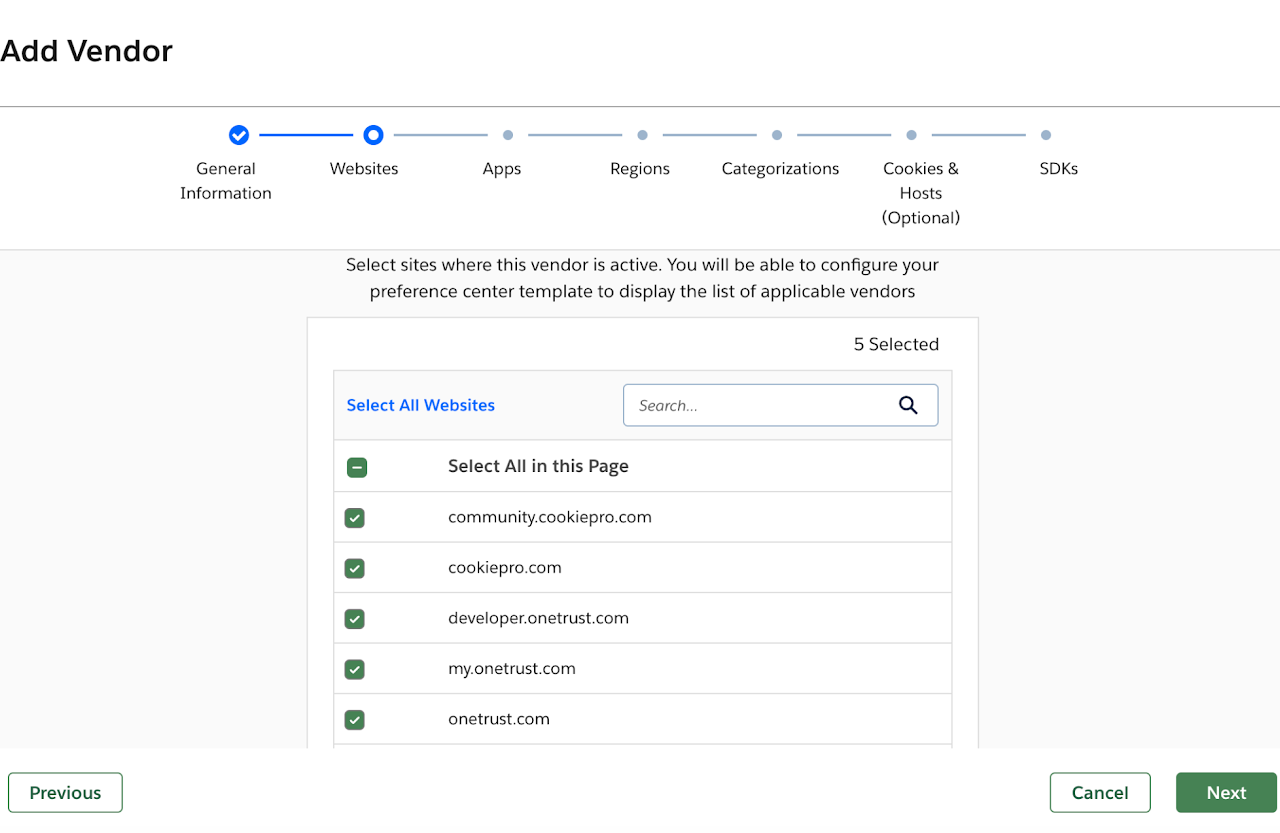
Task: Click the Select All Websites link
Action: click(x=421, y=405)
